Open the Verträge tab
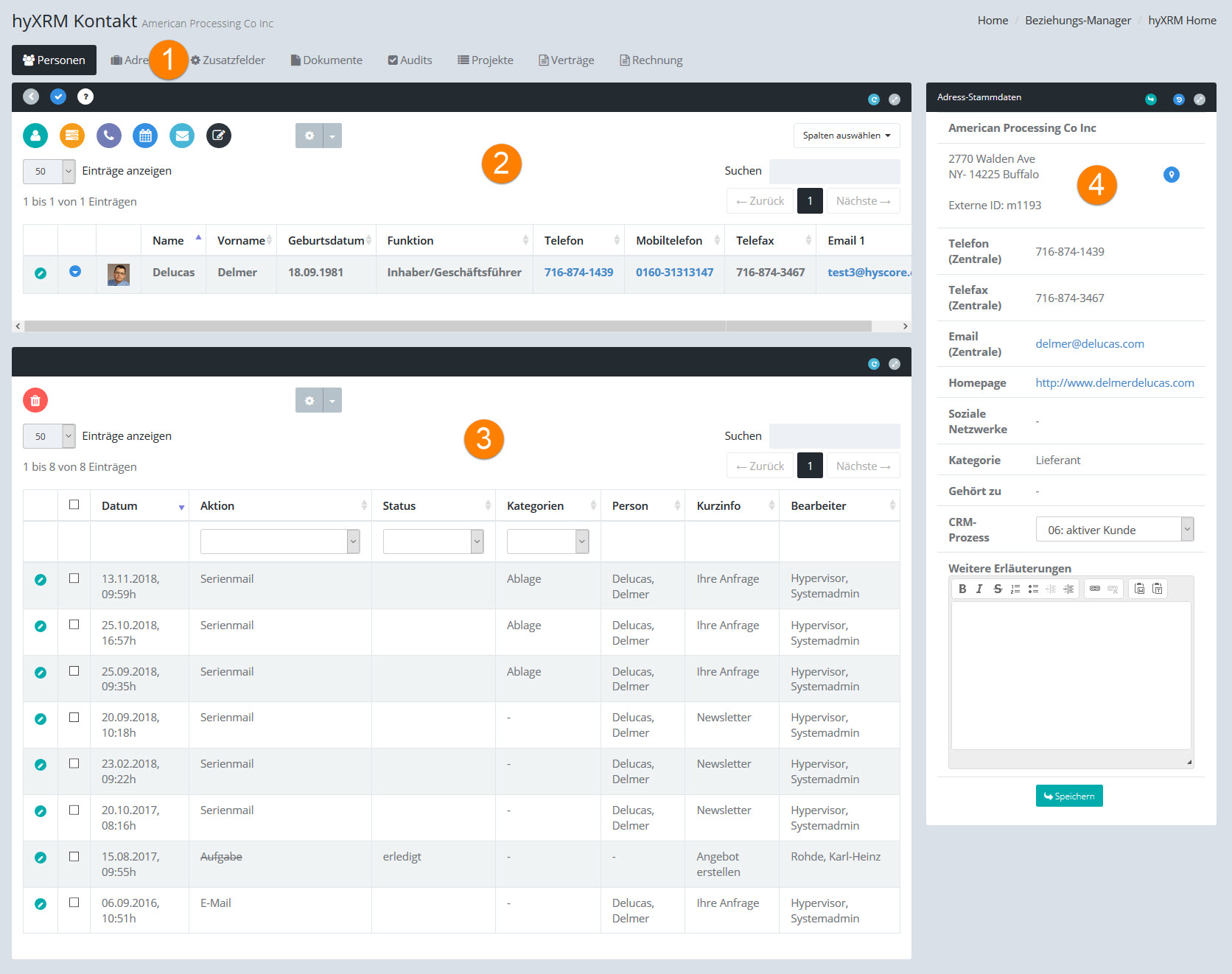 click(566, 60)
